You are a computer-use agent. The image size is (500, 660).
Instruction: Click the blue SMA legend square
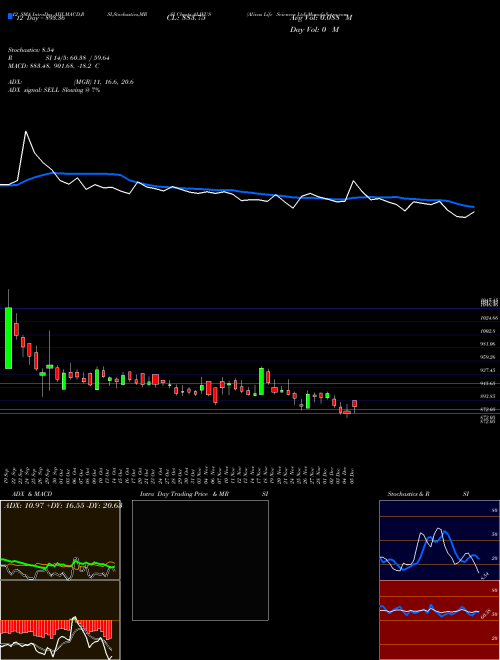[10, 17]
